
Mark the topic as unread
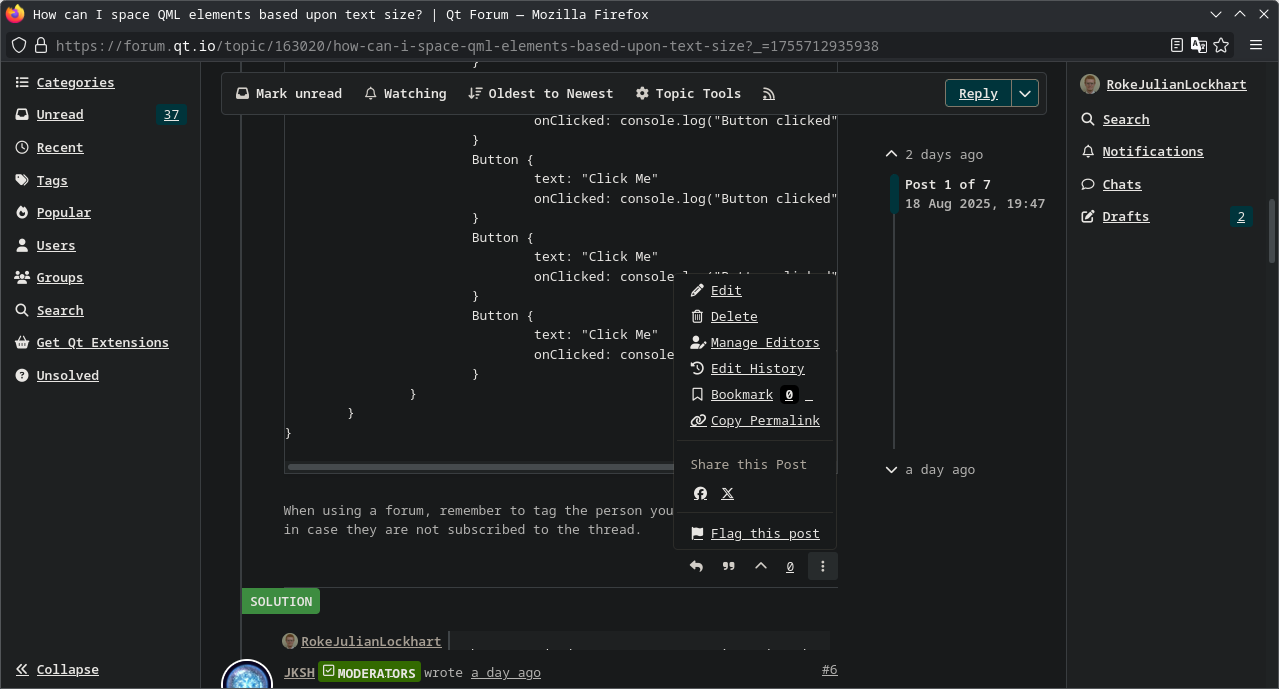289,93
